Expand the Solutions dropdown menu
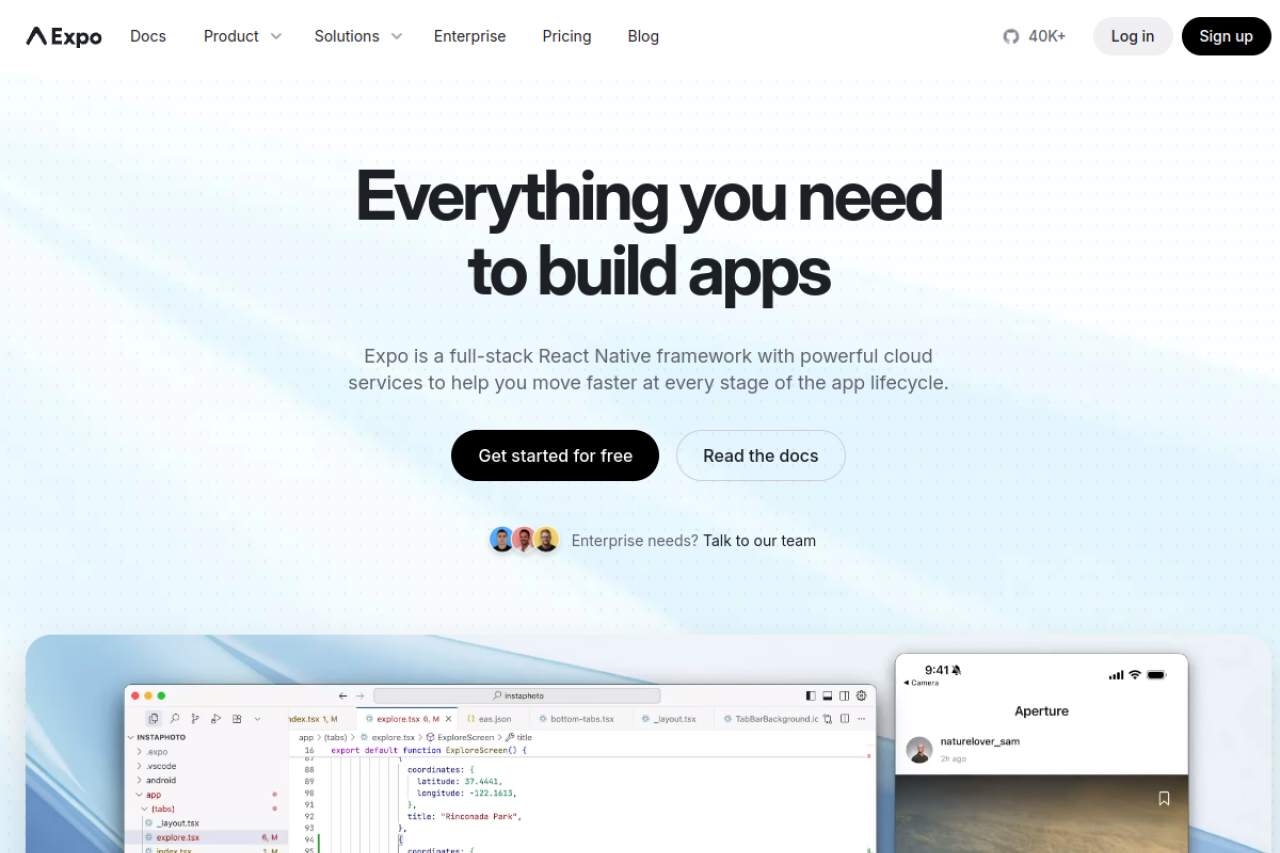Image resolution: width=1280 pixels, height=853 pixels. pos(357,36)
